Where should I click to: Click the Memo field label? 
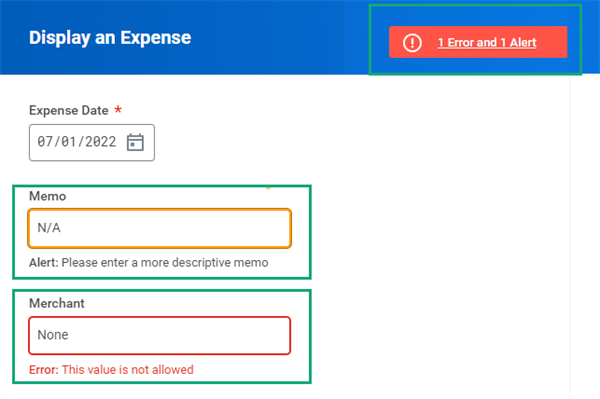(x=47, y=196)
